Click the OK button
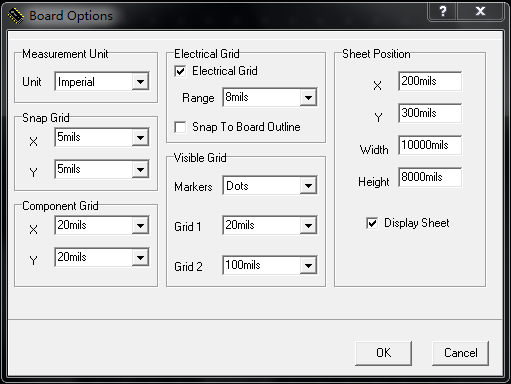The image size is (511, 384). pos(383,353)
